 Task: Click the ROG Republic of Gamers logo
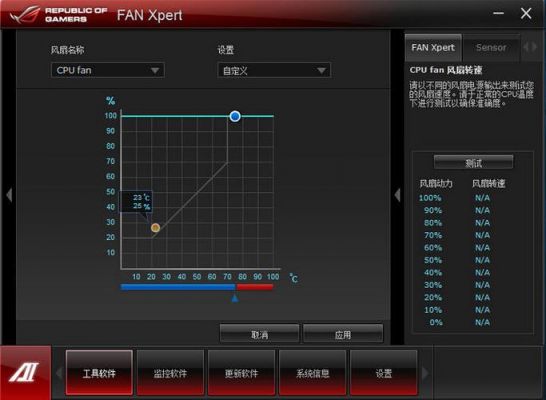click(x=58, y=15)
